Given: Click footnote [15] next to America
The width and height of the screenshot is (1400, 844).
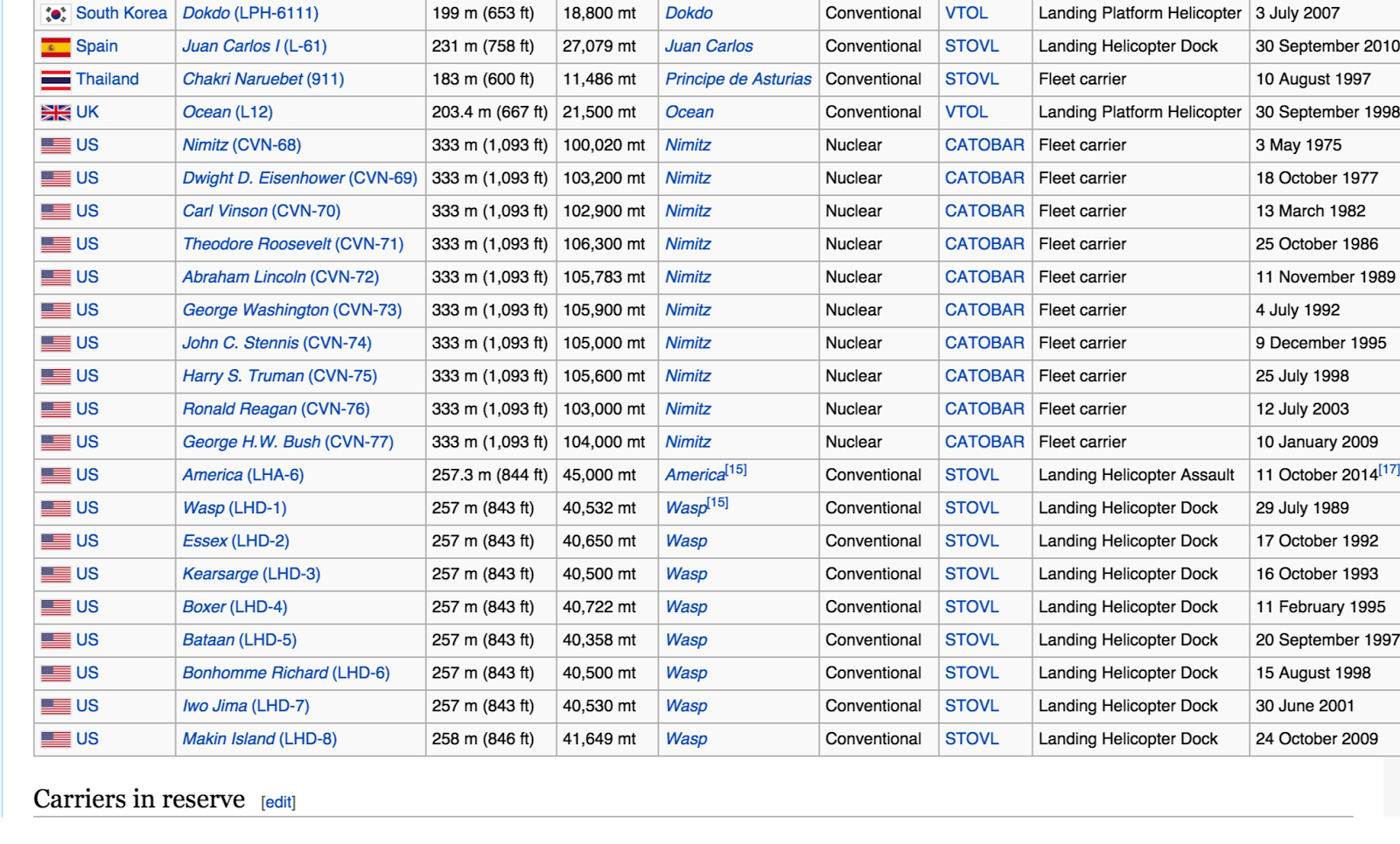Looking at the screenshot, I should (733, 470).
